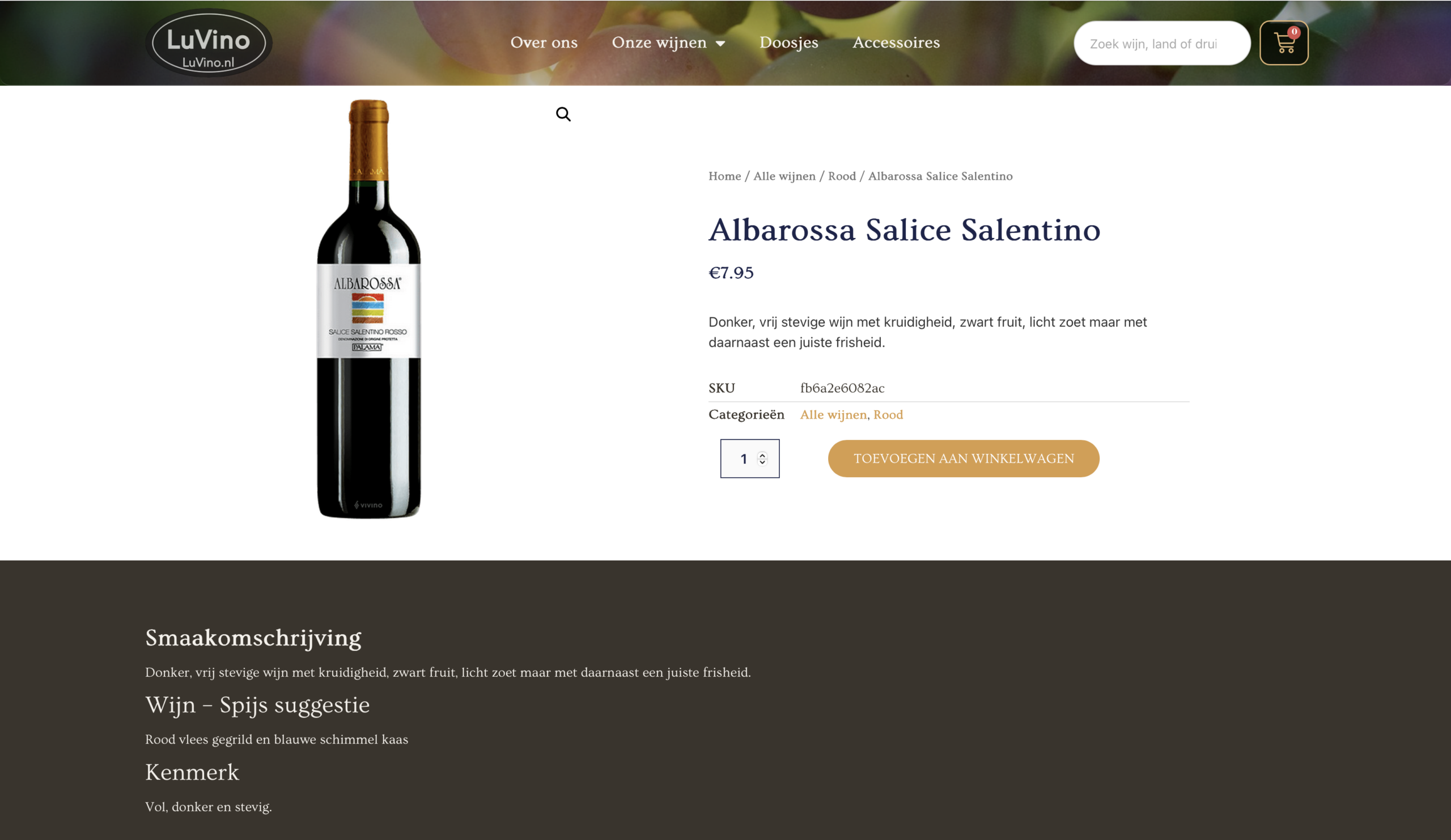The image size is (1451, 840).
Task: Decrease quantity with the stepper down arrow
Action: [x=763, y=463]
